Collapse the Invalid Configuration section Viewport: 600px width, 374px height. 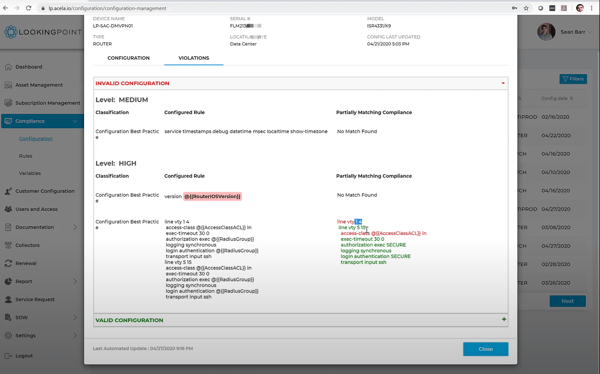coord(503,83)
